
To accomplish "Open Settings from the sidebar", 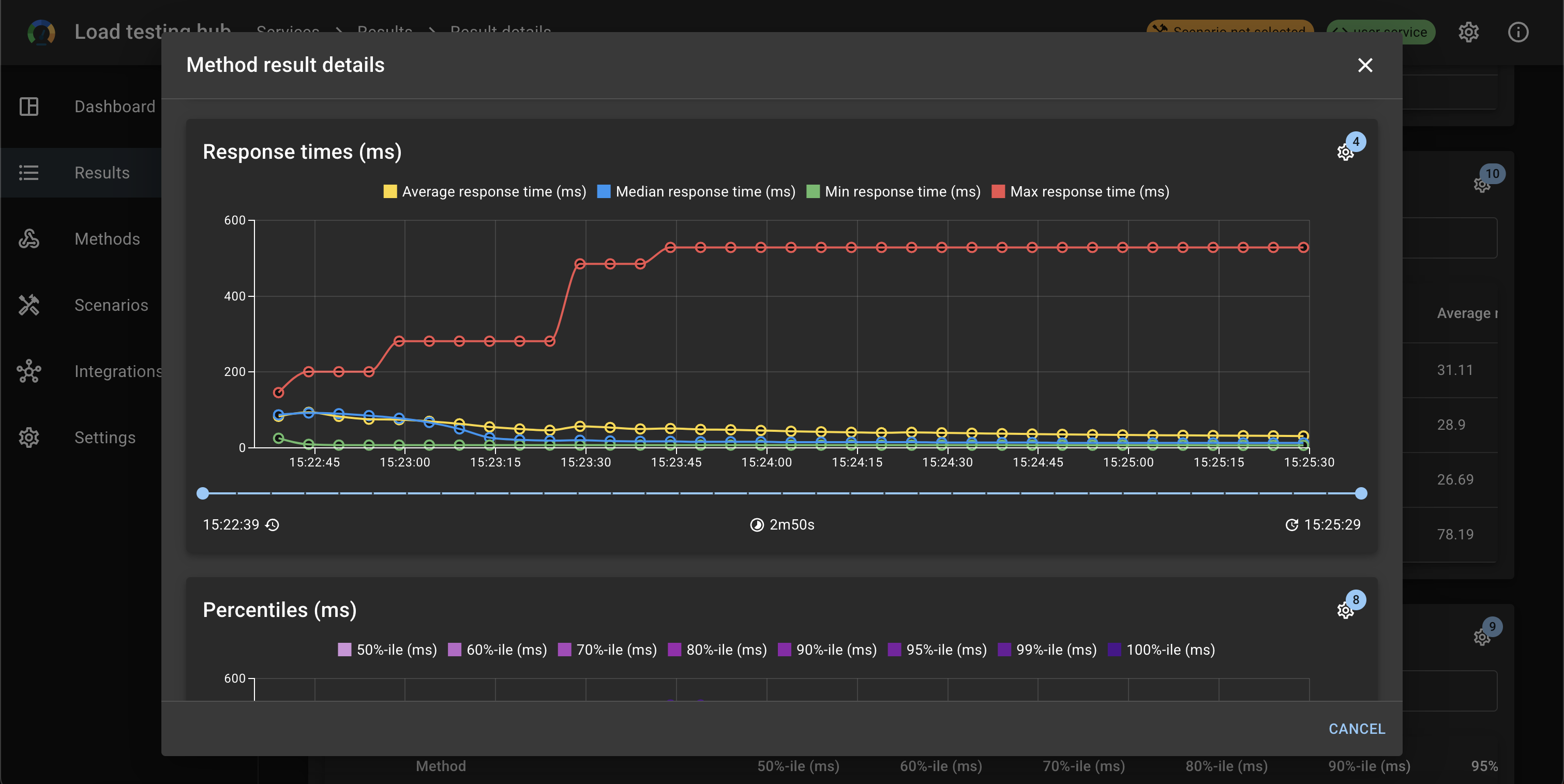I will pos(81,438).
